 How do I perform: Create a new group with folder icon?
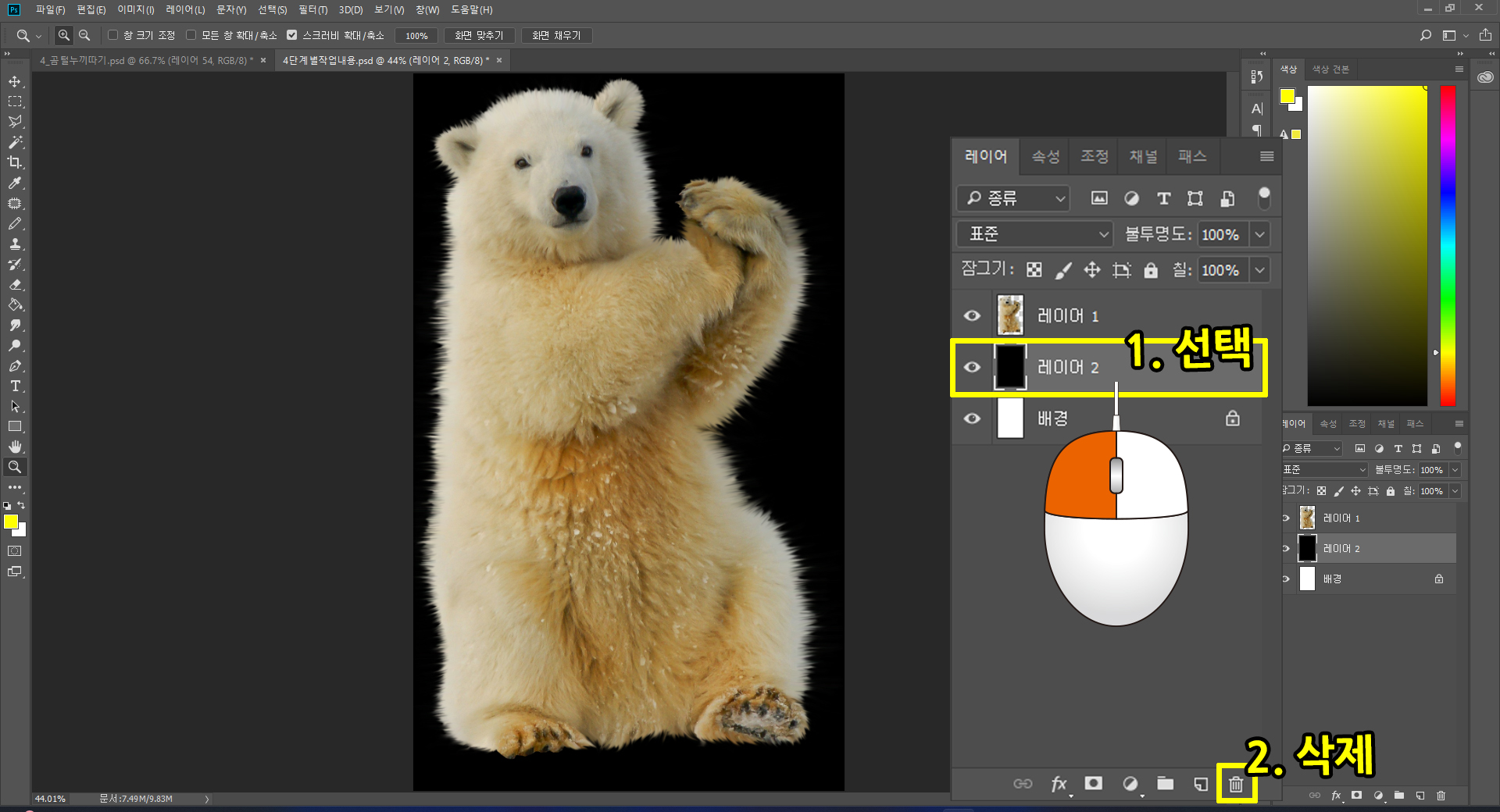pos(1165,783)
